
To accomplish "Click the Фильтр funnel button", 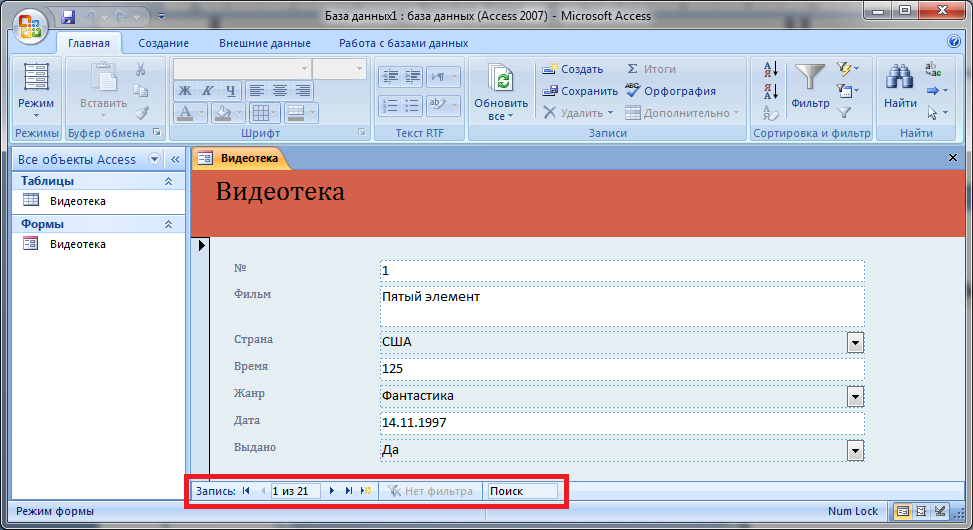I will click(810, 87).
